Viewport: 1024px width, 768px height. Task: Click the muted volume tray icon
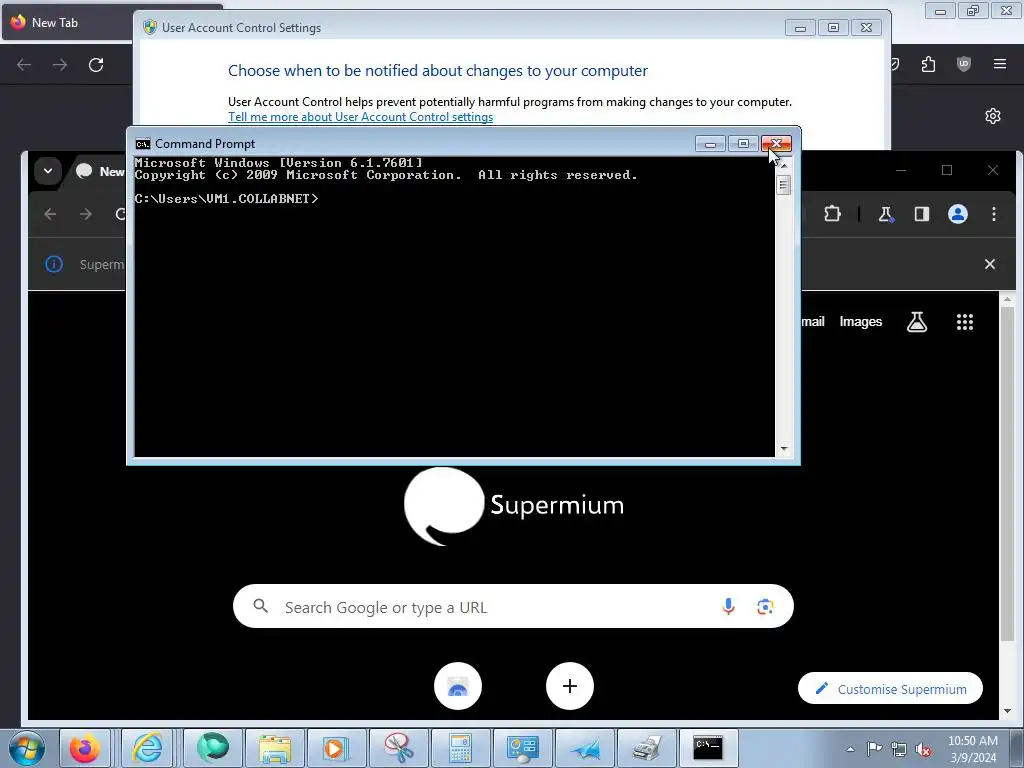923,749
